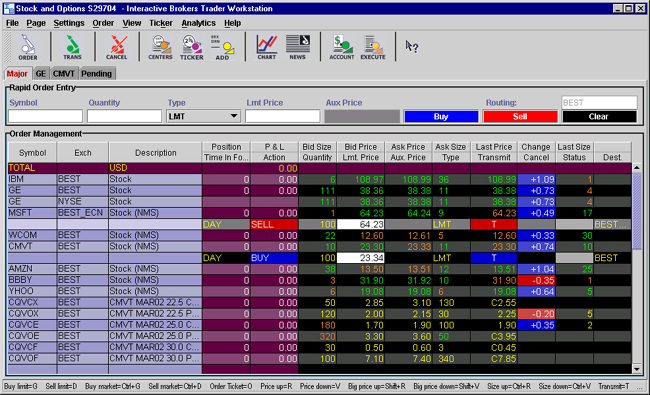Viewport: 650px width, 395px height.
Task: Click the Dest. column header
Action: pos(612,158)
